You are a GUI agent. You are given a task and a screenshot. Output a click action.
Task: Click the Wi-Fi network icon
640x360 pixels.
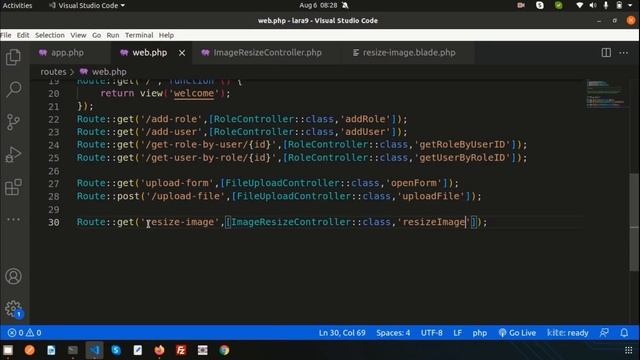pos(580,5)
